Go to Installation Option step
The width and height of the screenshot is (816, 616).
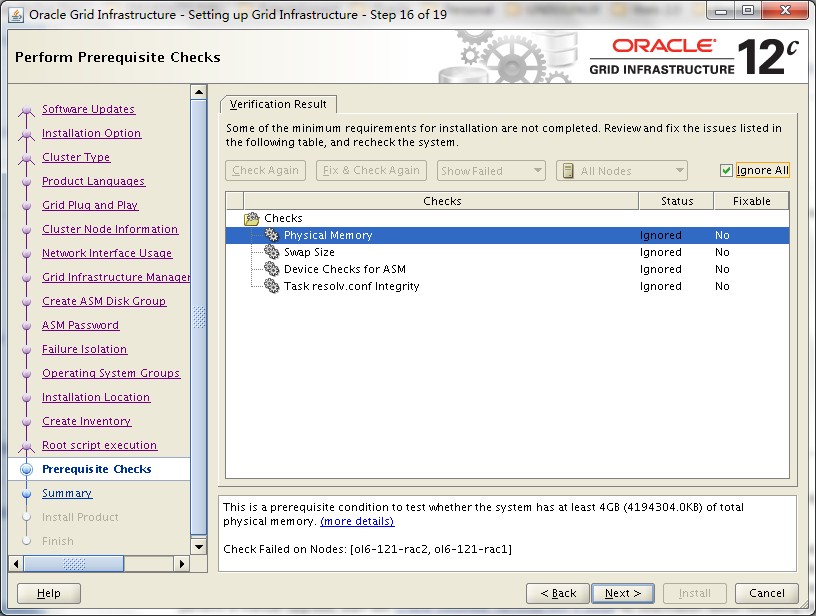click(92, 133)
